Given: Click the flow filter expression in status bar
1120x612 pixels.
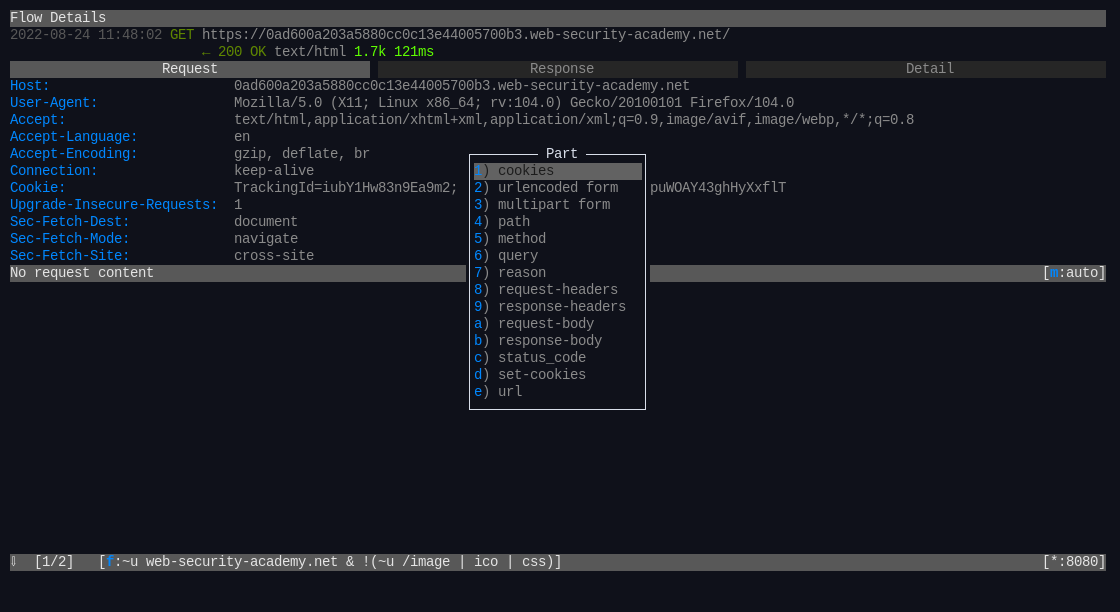Looking at the screenshot, I should [330, 562].
